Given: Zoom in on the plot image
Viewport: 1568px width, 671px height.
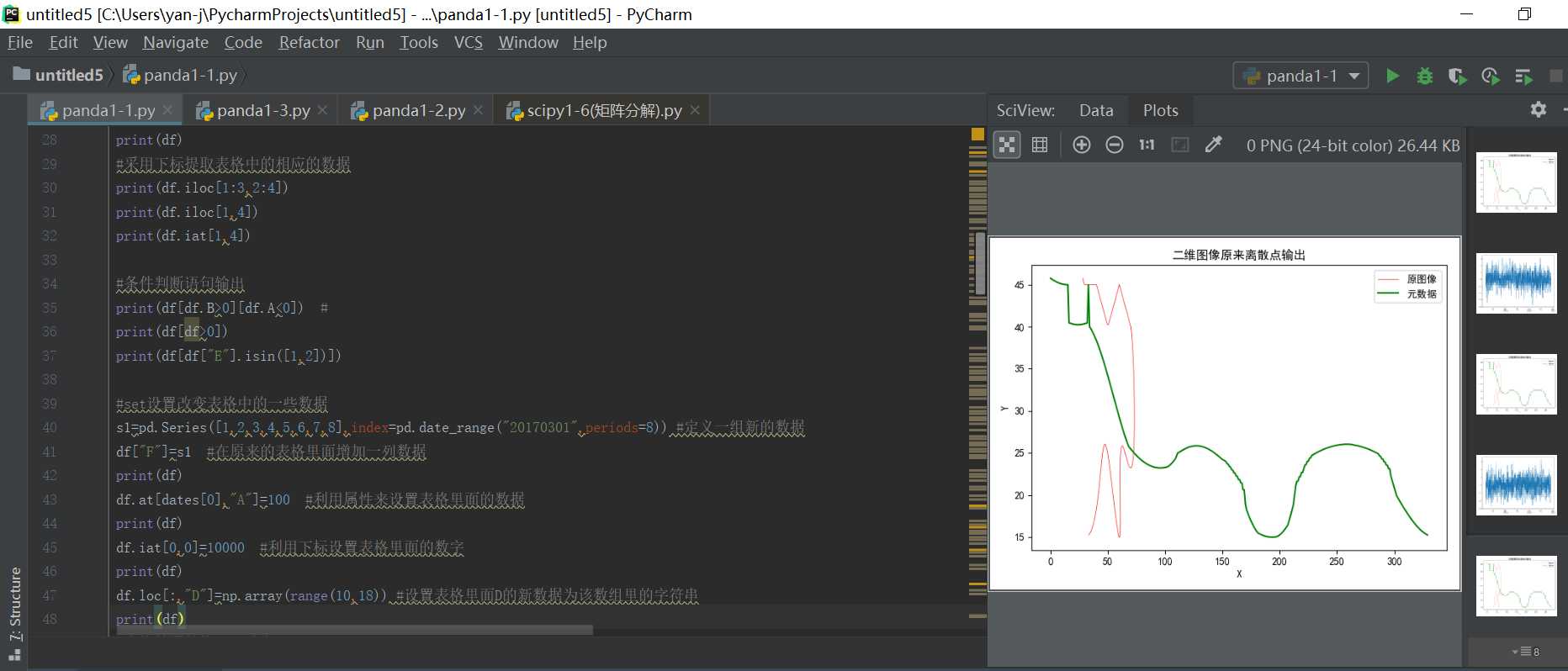Looking at the screenshot, I should coord(1082,145).
